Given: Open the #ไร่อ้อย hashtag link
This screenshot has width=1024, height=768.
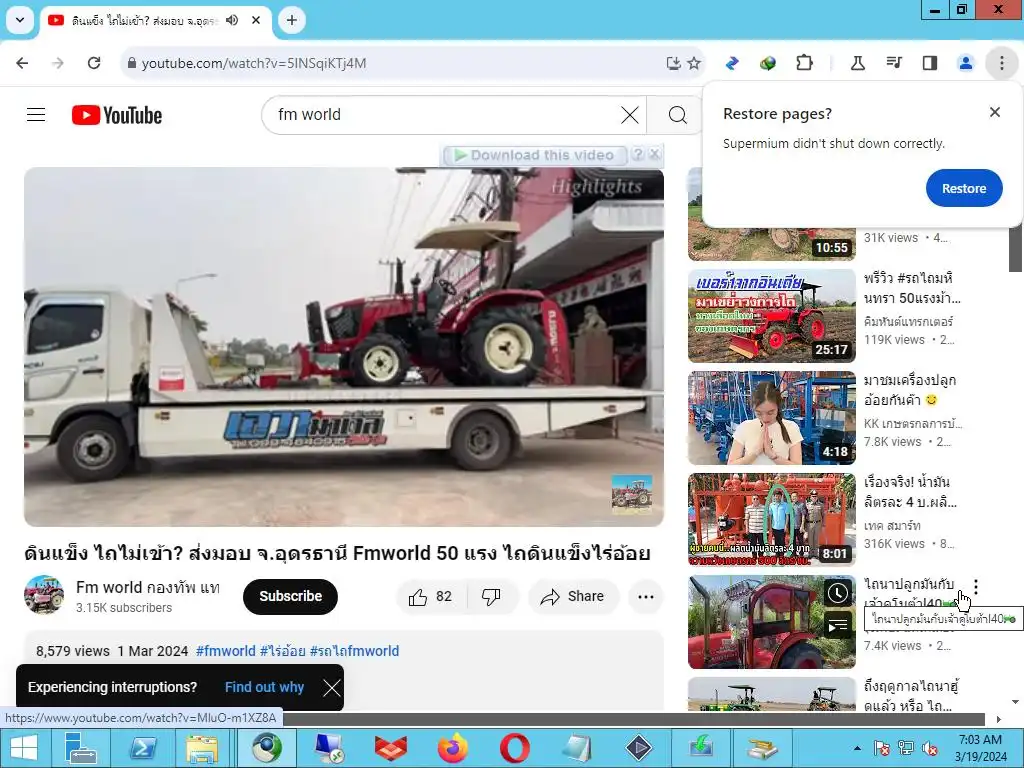Looking at the screenshot, I should click(x=283, y=651).
